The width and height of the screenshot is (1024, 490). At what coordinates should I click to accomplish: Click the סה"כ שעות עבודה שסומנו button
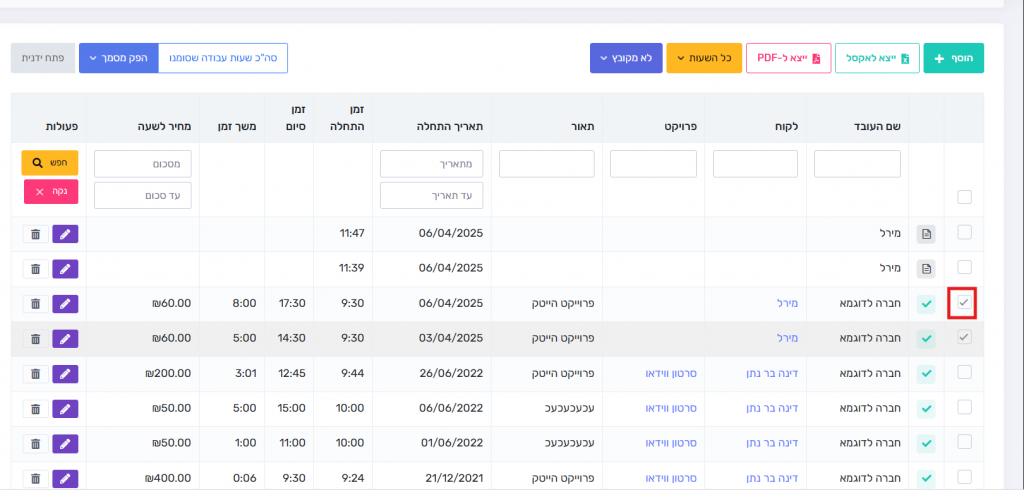[x=223, y=58]
